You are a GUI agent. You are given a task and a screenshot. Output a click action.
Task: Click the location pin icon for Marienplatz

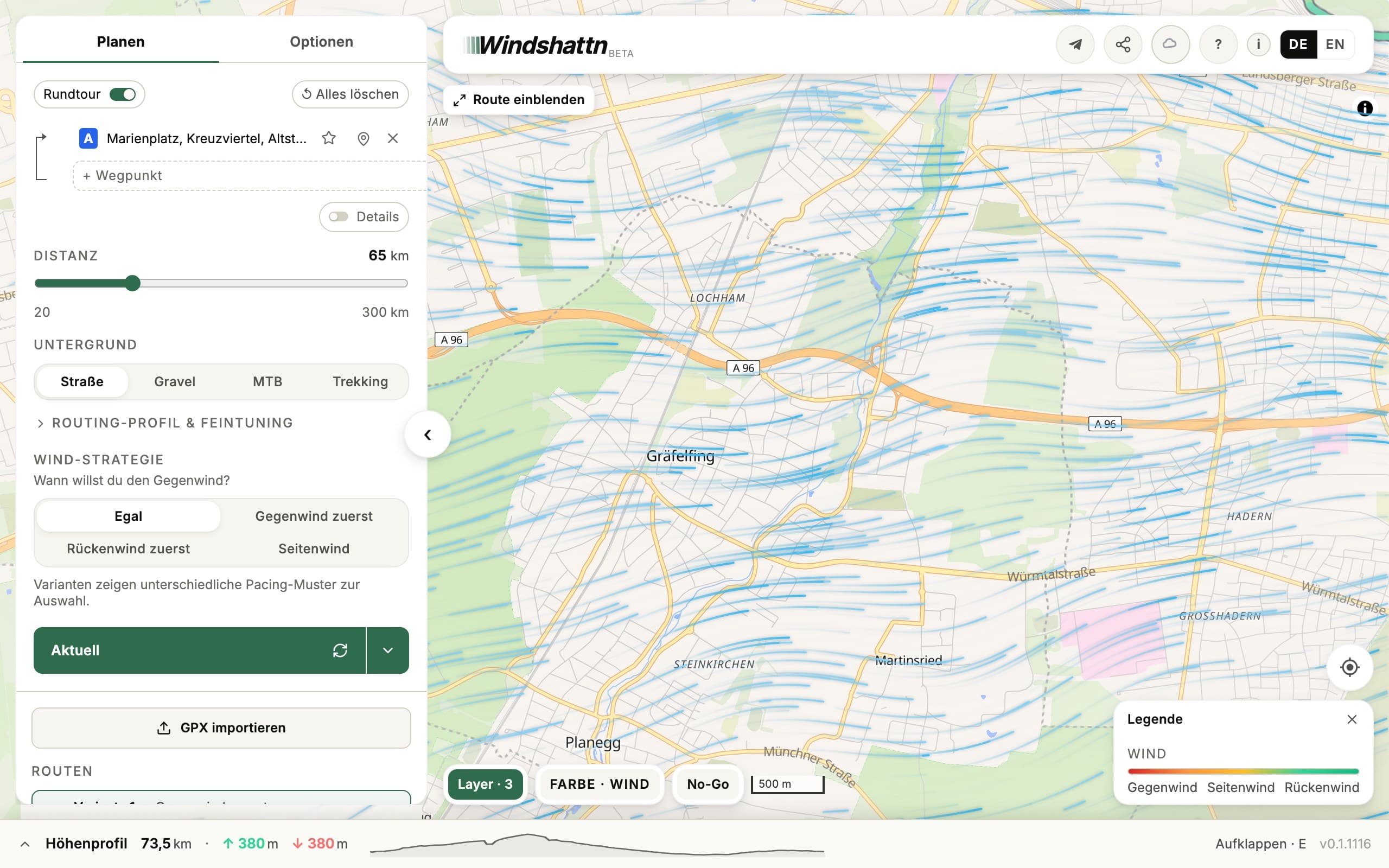[x=364, y=138]
